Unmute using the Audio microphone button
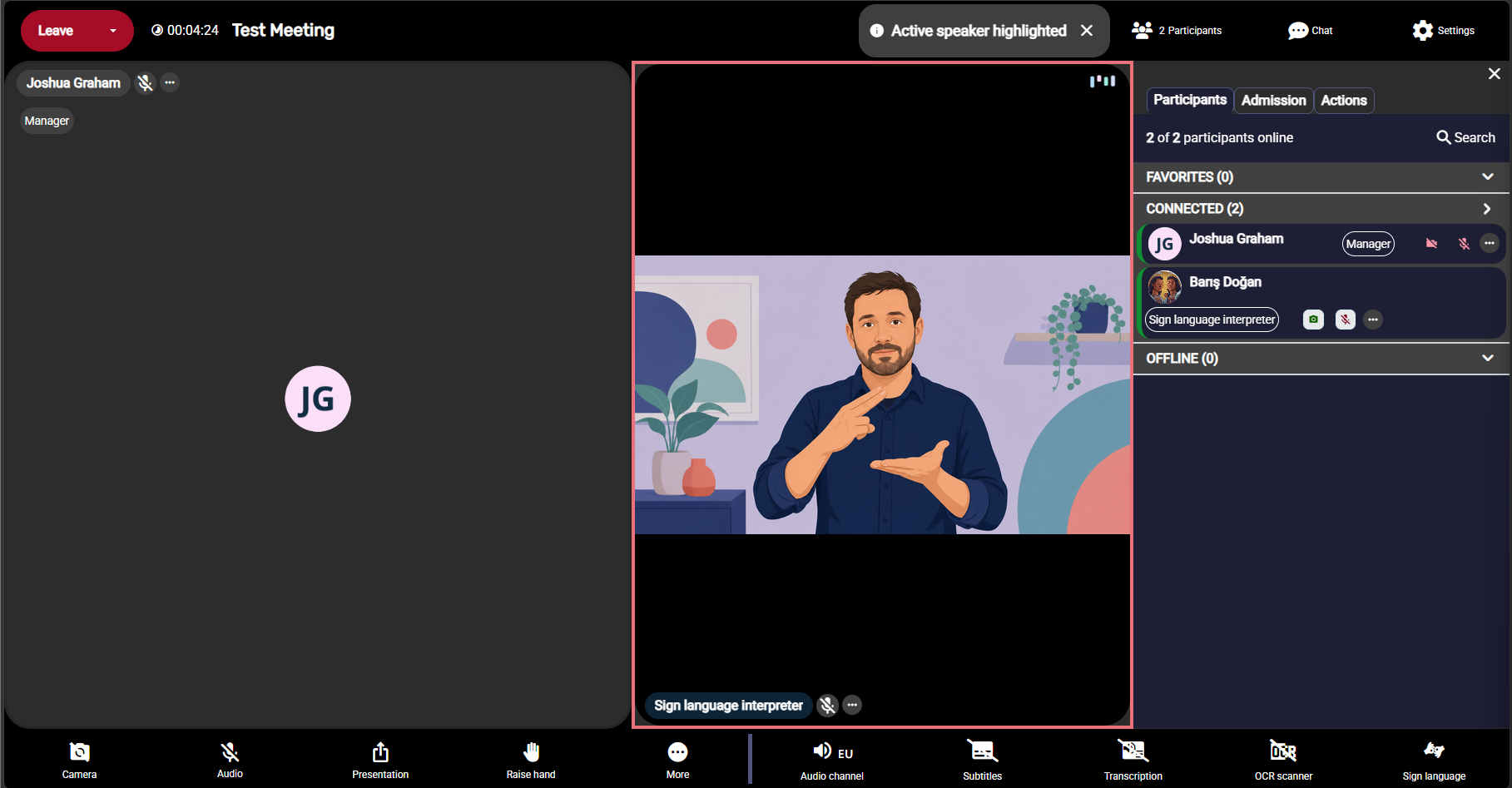The image size is (1512, 788). click(x=230, y=760)
